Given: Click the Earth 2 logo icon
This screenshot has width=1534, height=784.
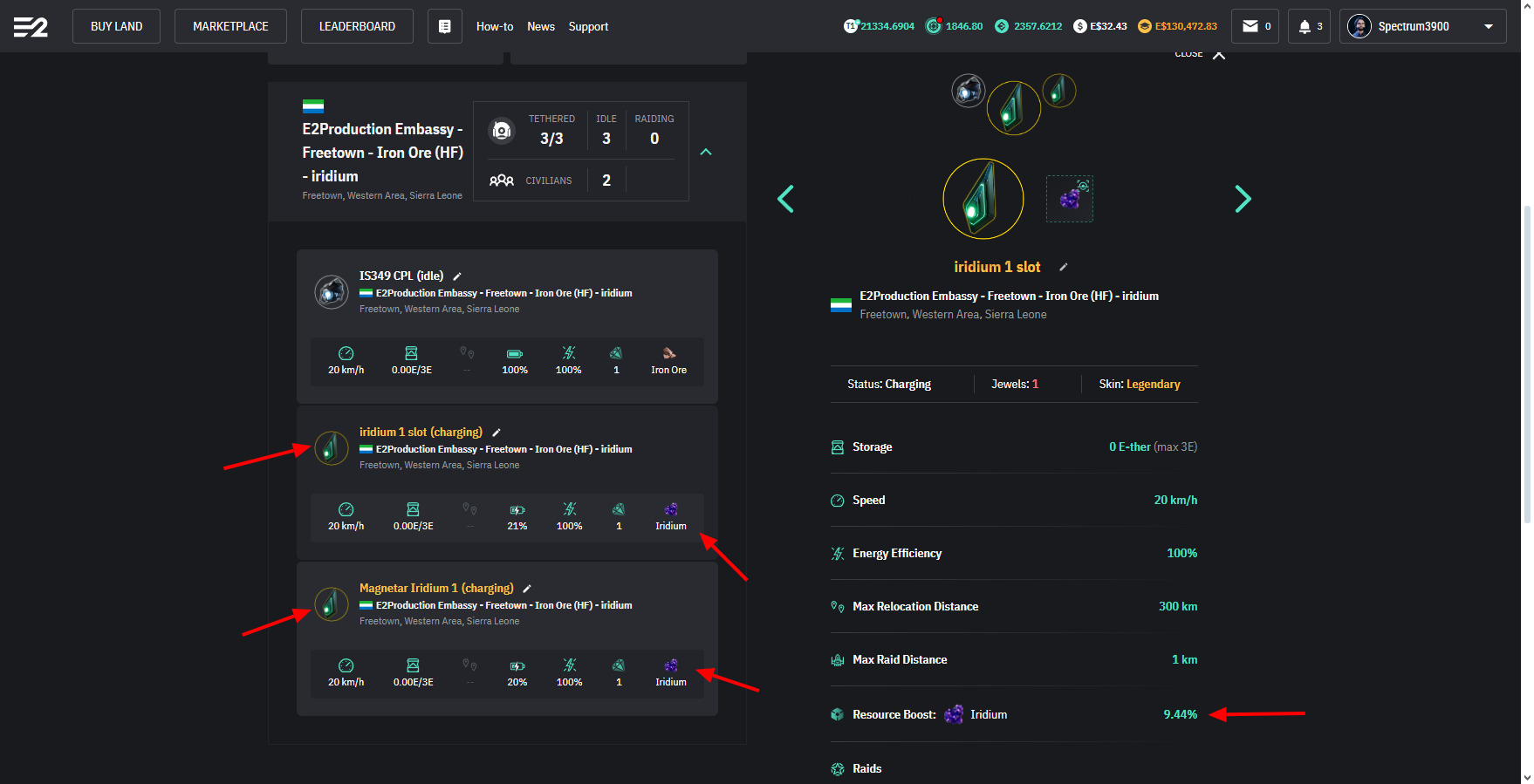Looking at the screenshot, I should click(31, 27).
